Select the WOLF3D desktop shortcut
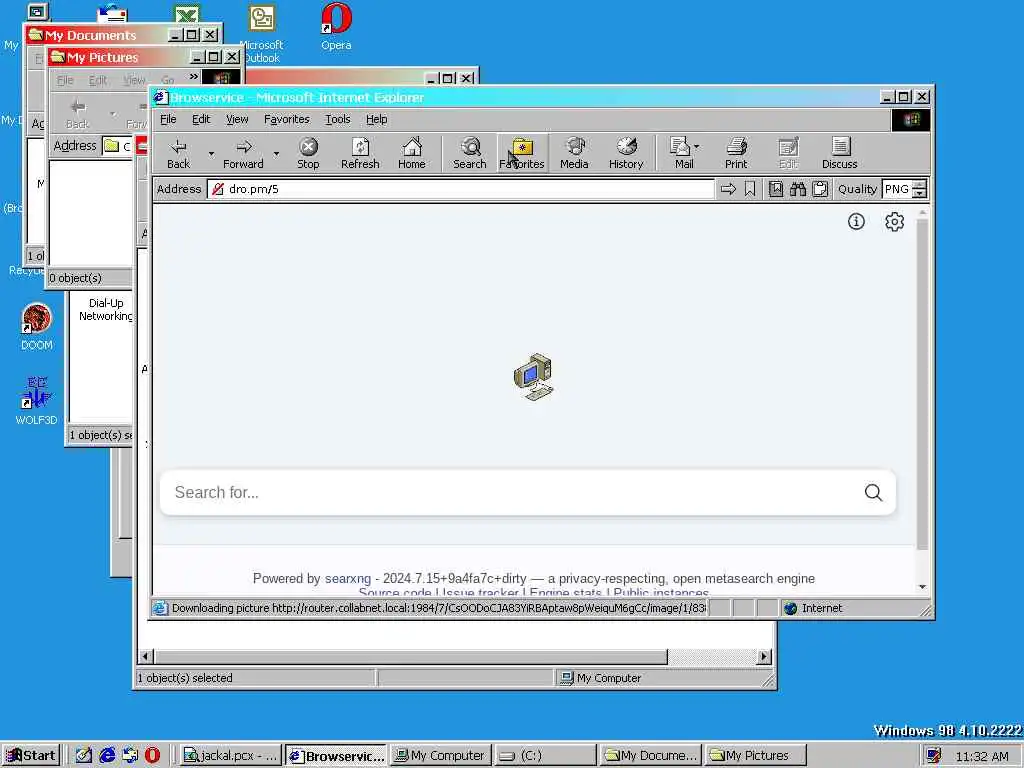The width and height of the screenshot is (1024, 768). tap(37, 400)
